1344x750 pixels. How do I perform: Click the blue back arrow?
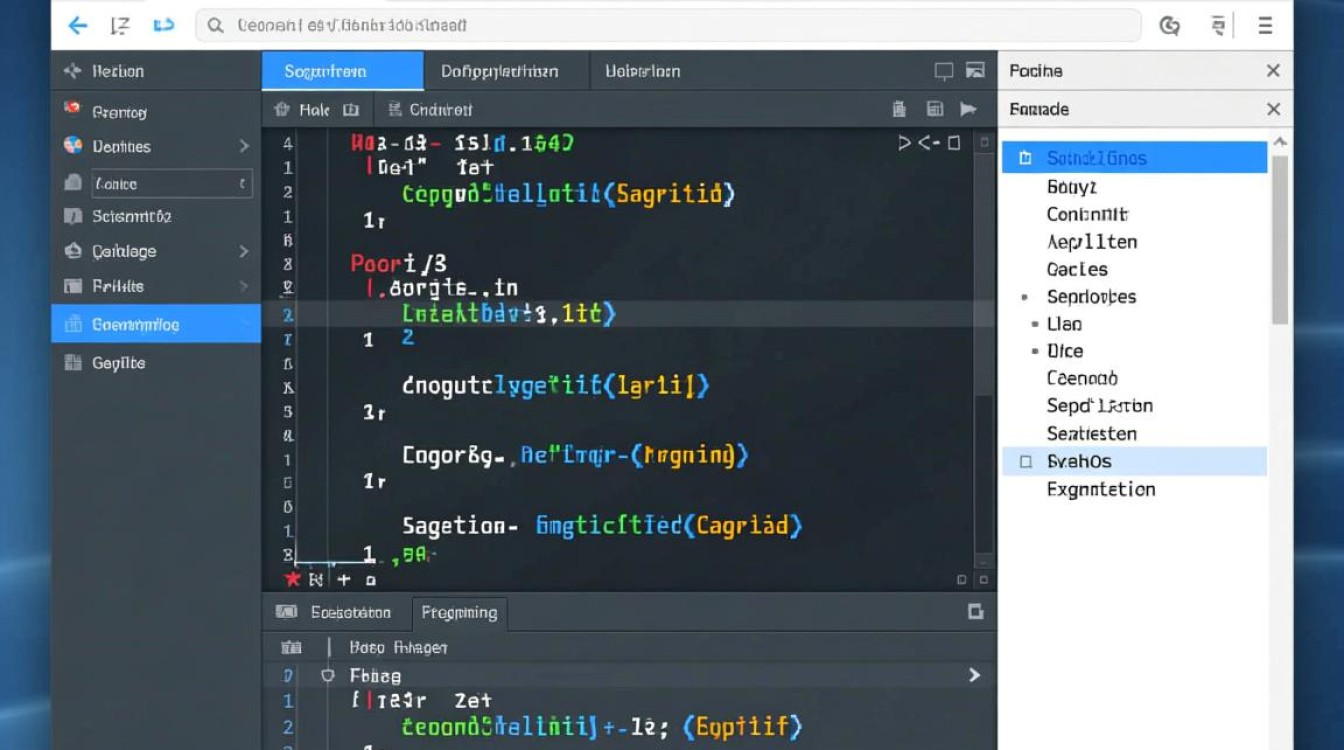tap(77, 25)
